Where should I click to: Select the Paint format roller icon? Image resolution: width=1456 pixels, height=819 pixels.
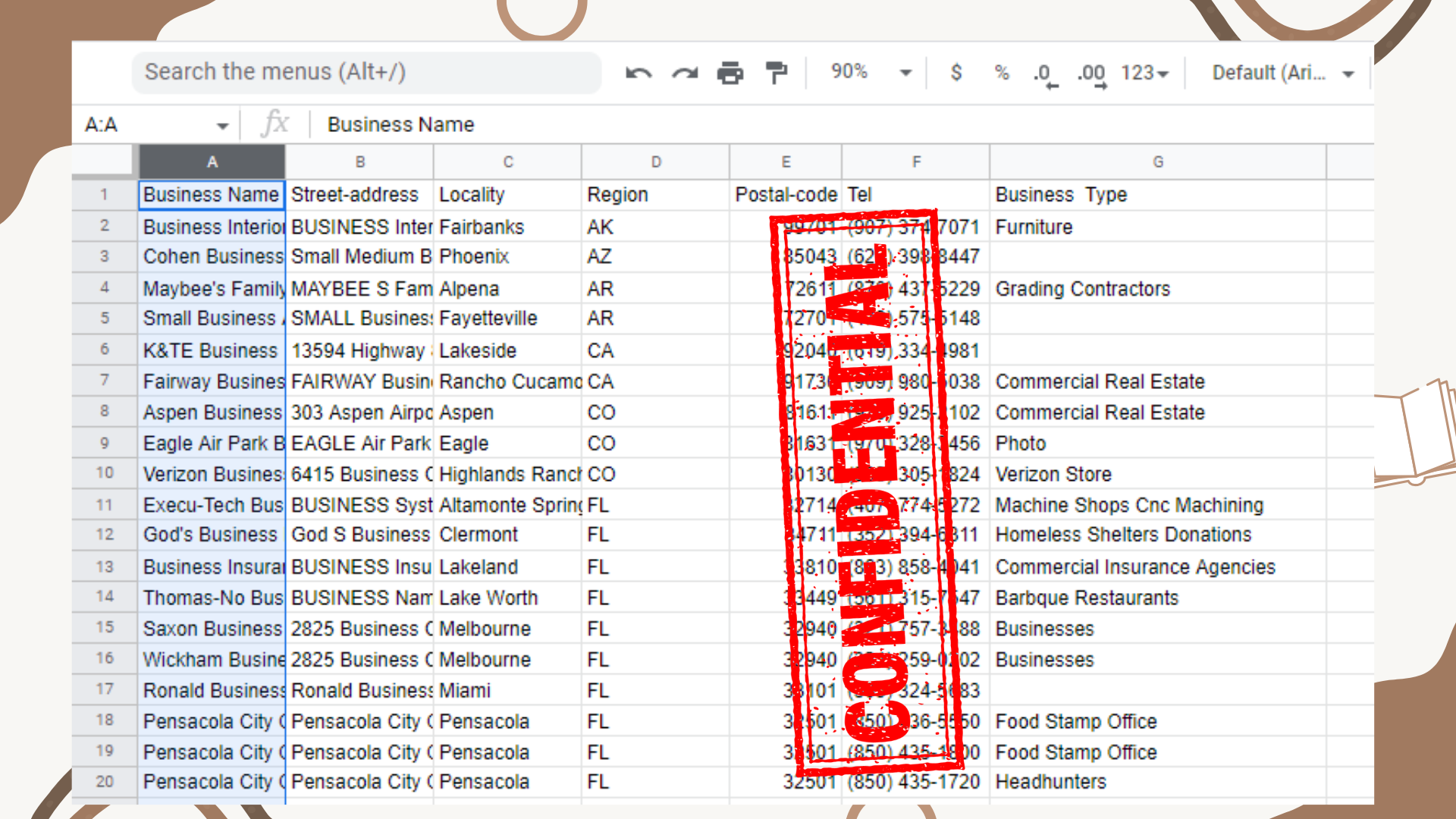777,73
